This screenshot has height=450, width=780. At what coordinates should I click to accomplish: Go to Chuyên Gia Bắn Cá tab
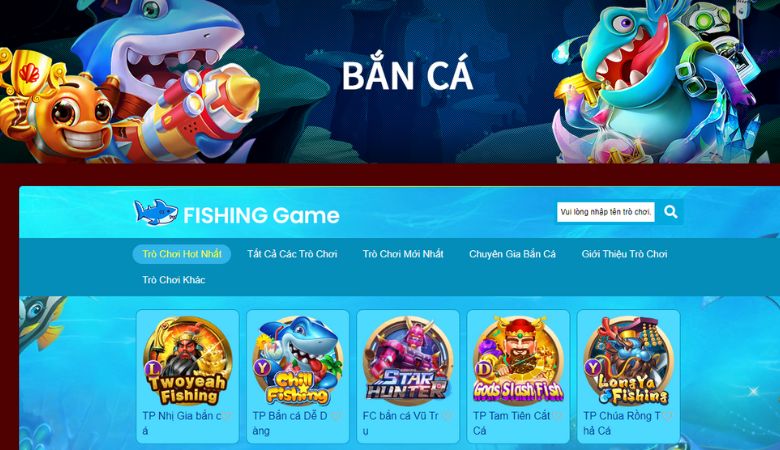(x=512, y=254)
